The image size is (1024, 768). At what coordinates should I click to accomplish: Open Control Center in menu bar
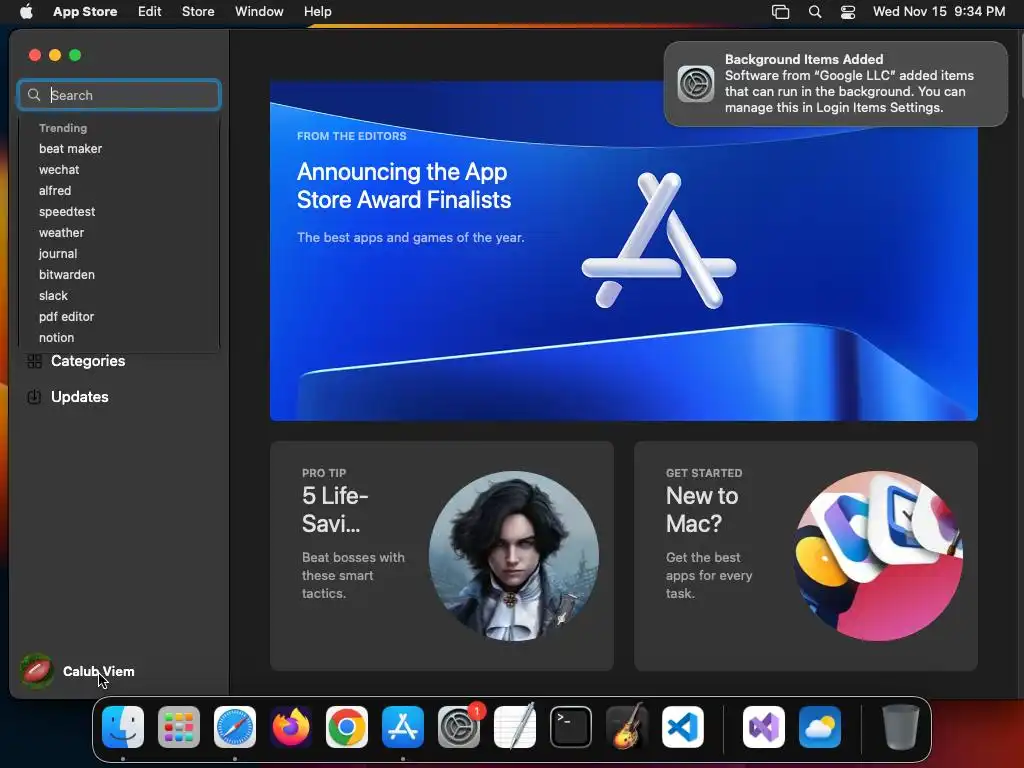848,12
